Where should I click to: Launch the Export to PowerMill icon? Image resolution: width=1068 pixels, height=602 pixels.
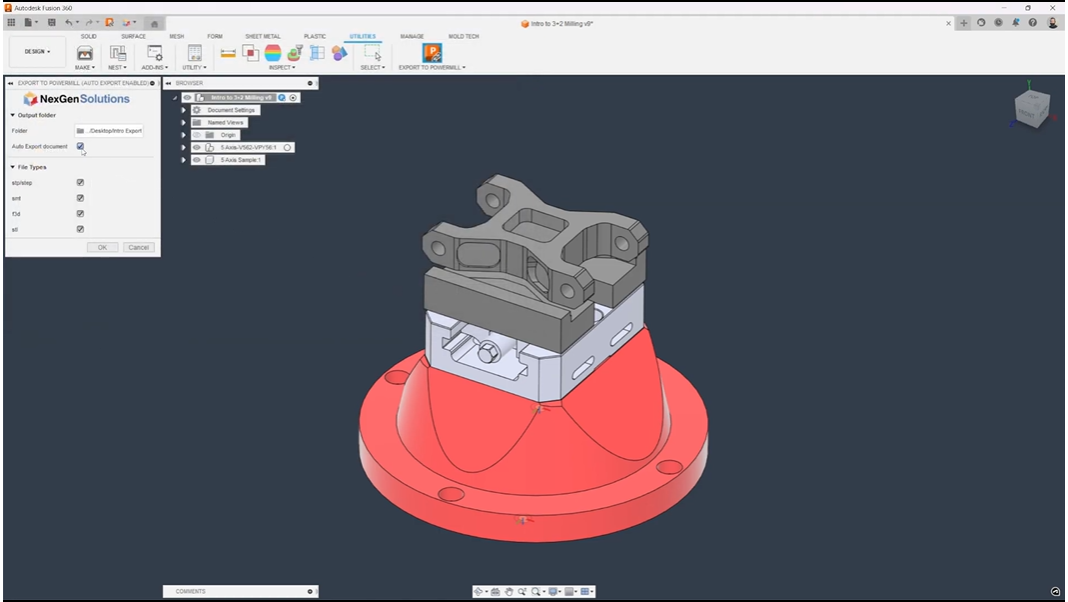coord(432,53)
